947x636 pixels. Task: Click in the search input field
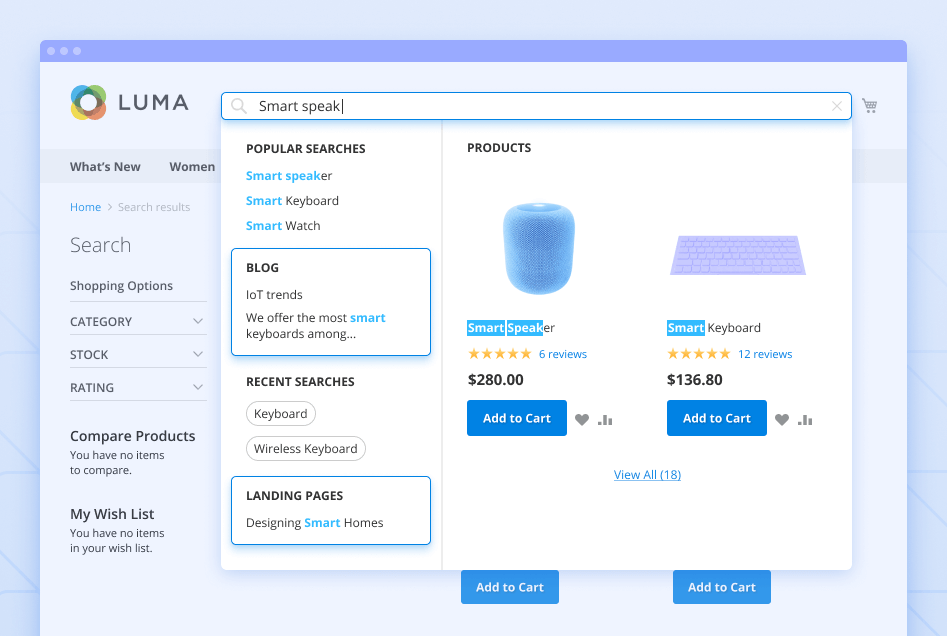(x=540, y=106)
